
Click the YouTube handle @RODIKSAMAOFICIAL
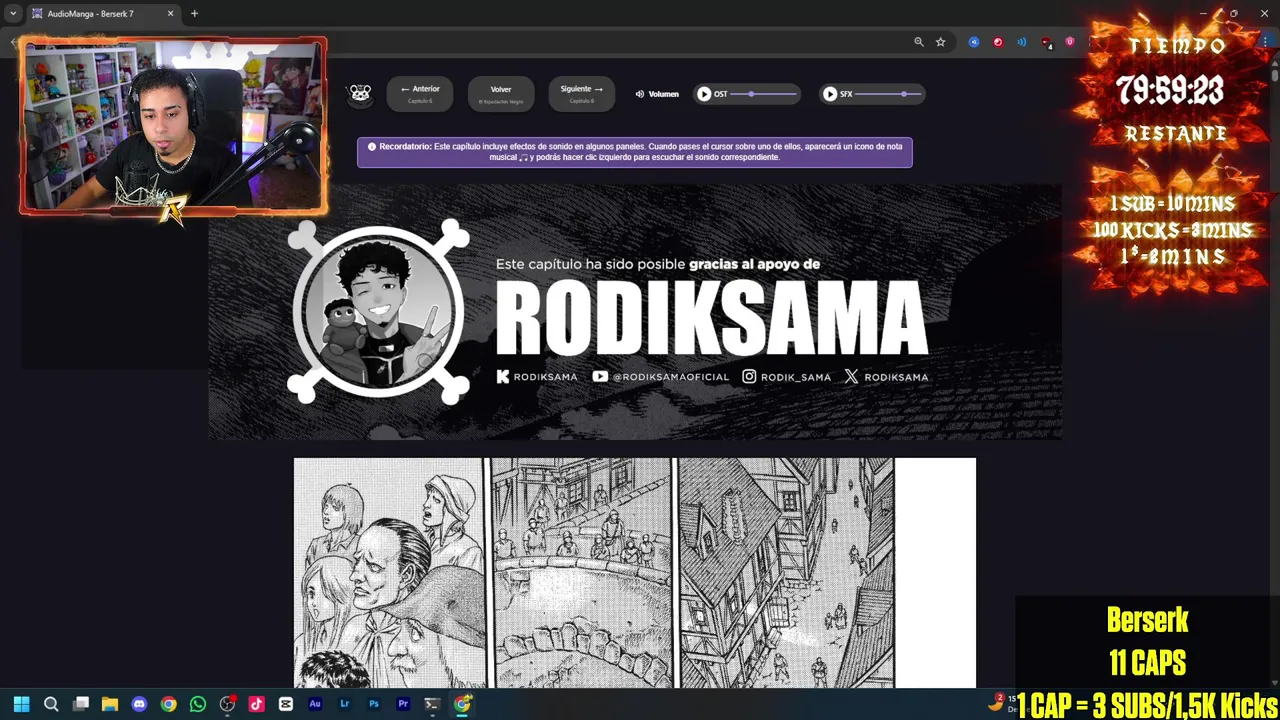click(x=661, y=377)
